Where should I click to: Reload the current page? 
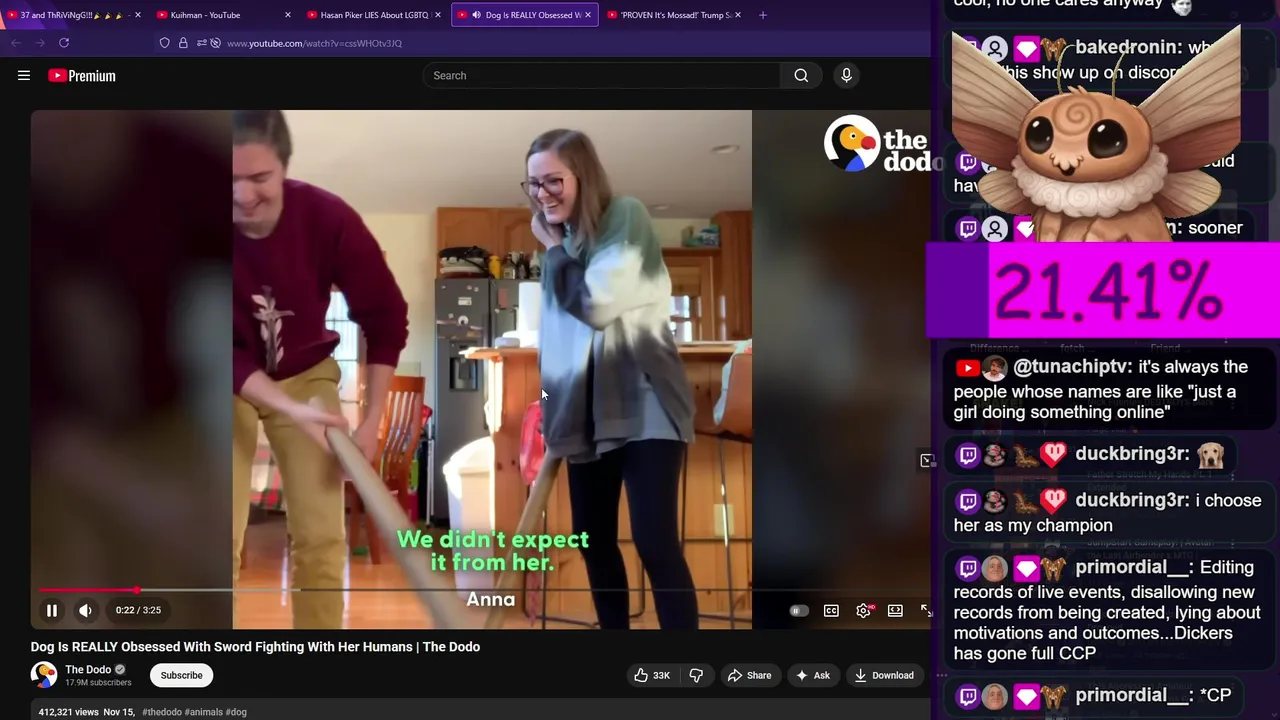pyautogui.click(x=64, y=43)
